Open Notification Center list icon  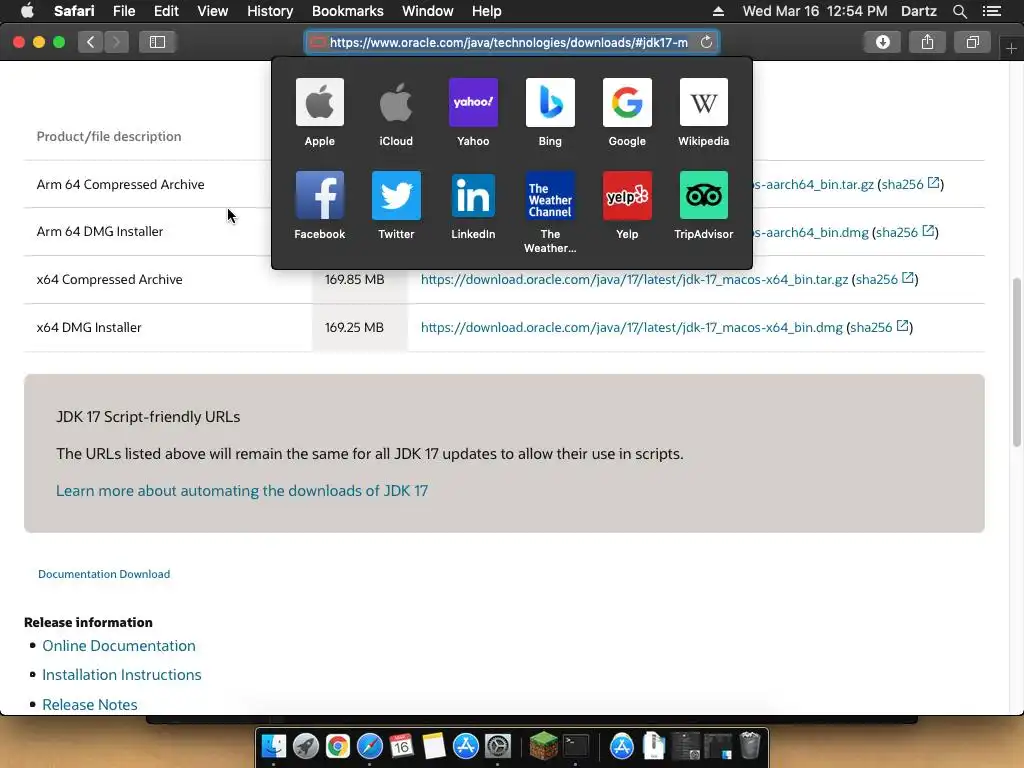coord(991,11)
